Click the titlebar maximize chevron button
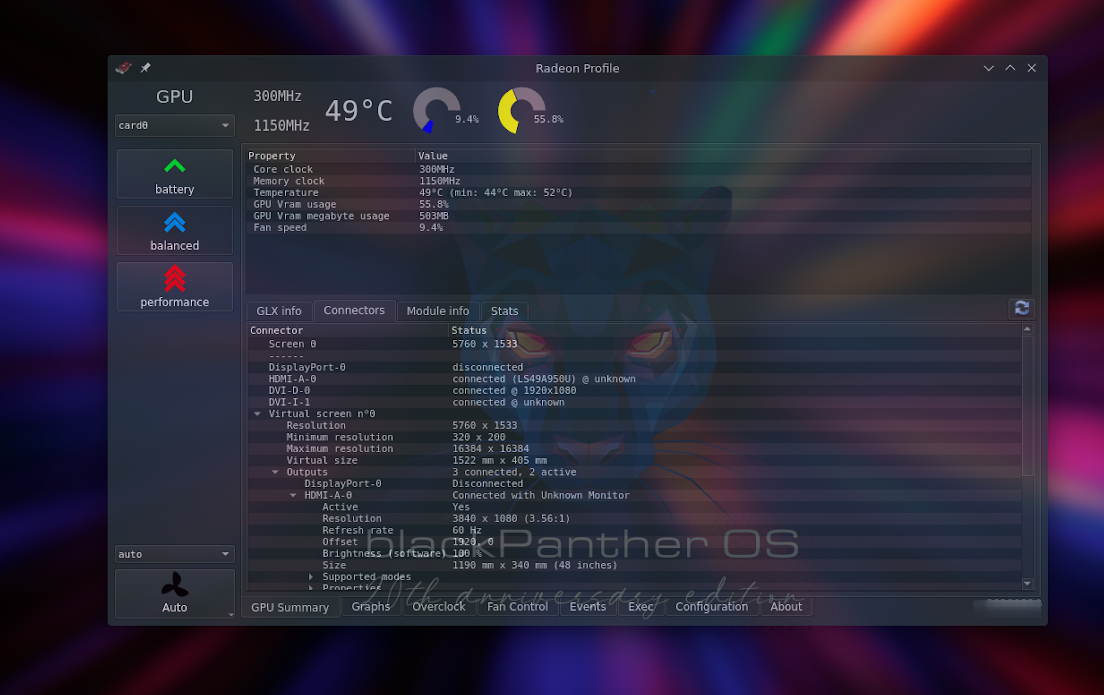Image resolution: width=1104 pixels, height=695 pixels. (x=1010, y=68)
